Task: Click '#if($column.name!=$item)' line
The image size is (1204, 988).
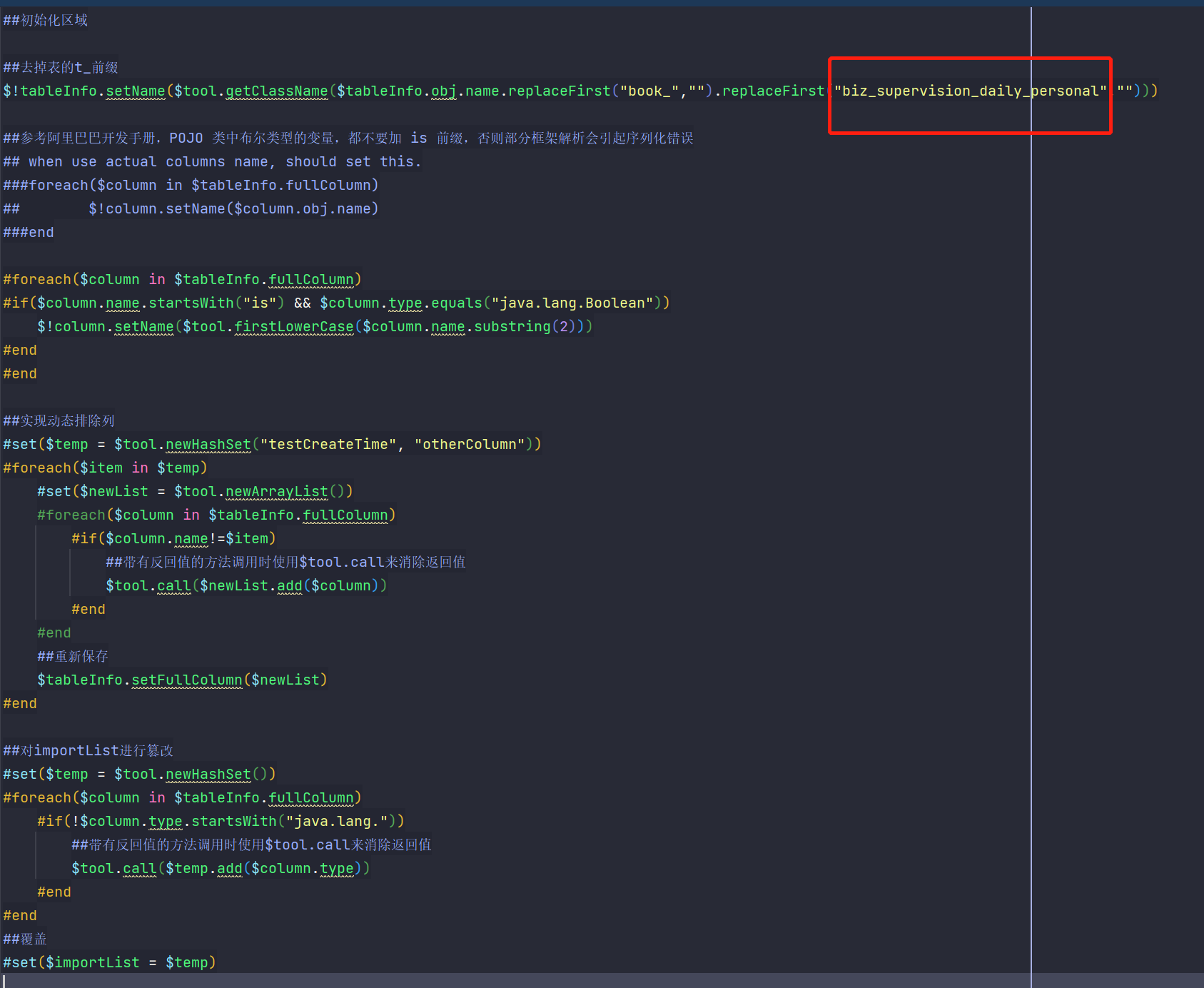Action: click(x=173, y=538)
